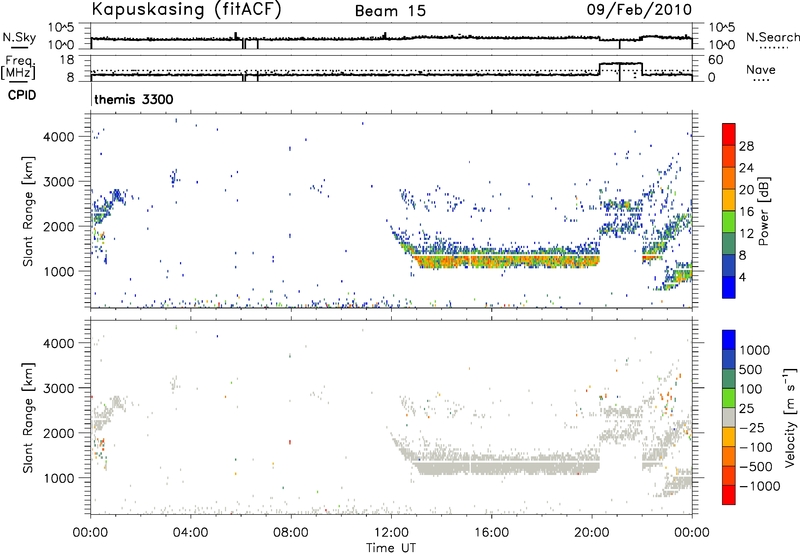Click the "08:00" time axis label
800x554 pixels.
(291, 533)
